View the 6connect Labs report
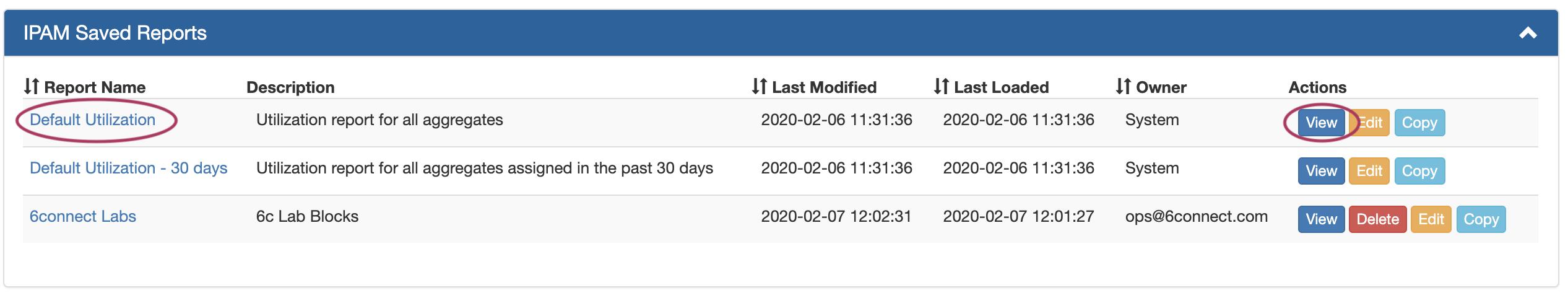The height and width of the screenshot is (298, 1568). 1321,219
